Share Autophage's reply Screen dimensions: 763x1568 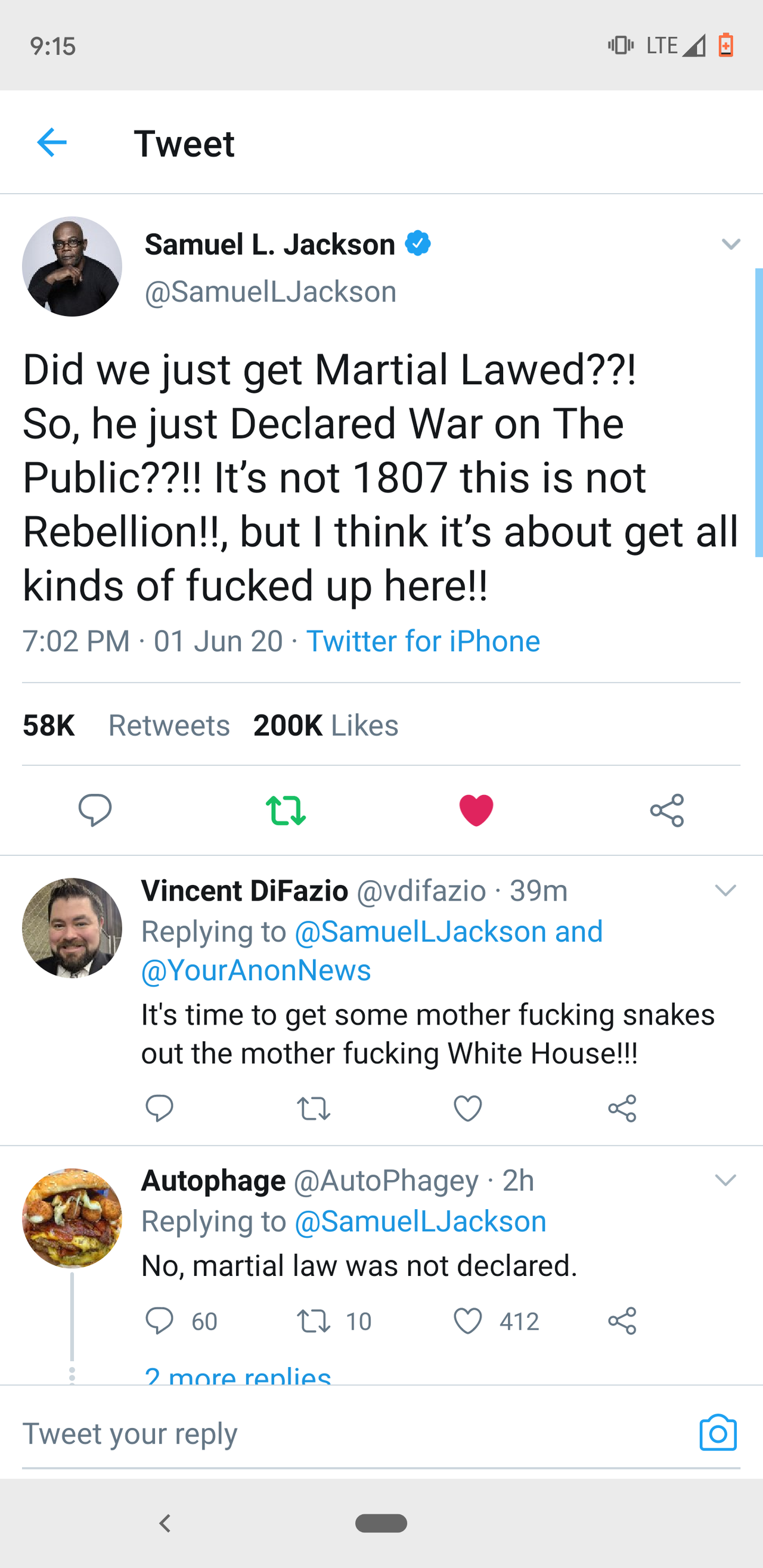click(622, 1321)
